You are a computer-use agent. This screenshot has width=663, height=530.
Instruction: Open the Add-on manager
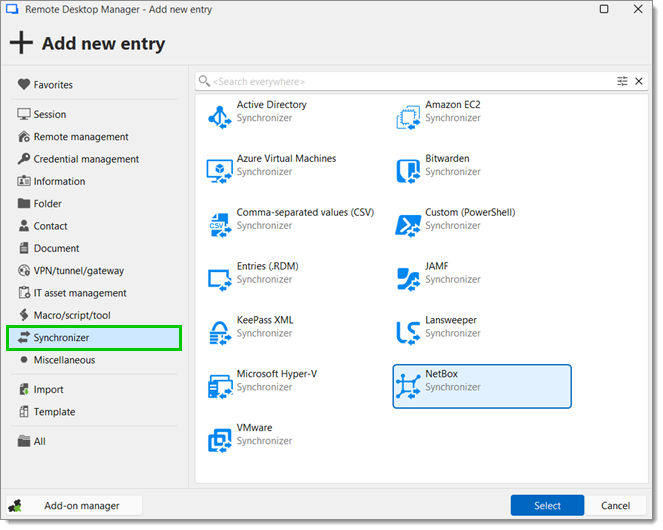(x=76, y=506)
